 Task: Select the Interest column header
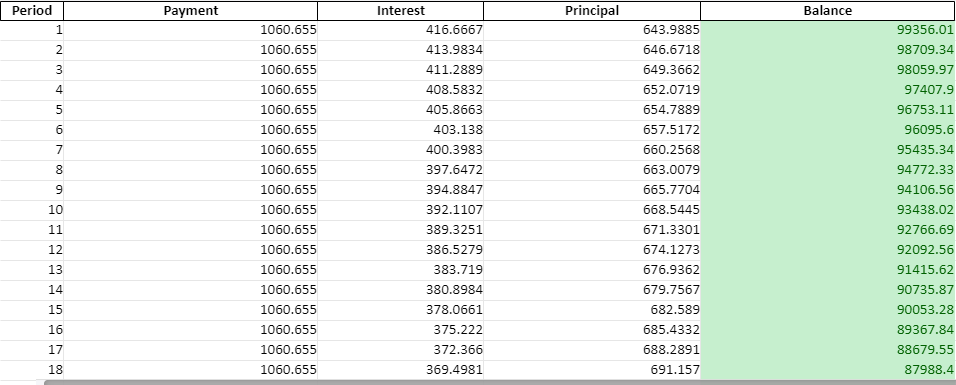coord(401,10)
